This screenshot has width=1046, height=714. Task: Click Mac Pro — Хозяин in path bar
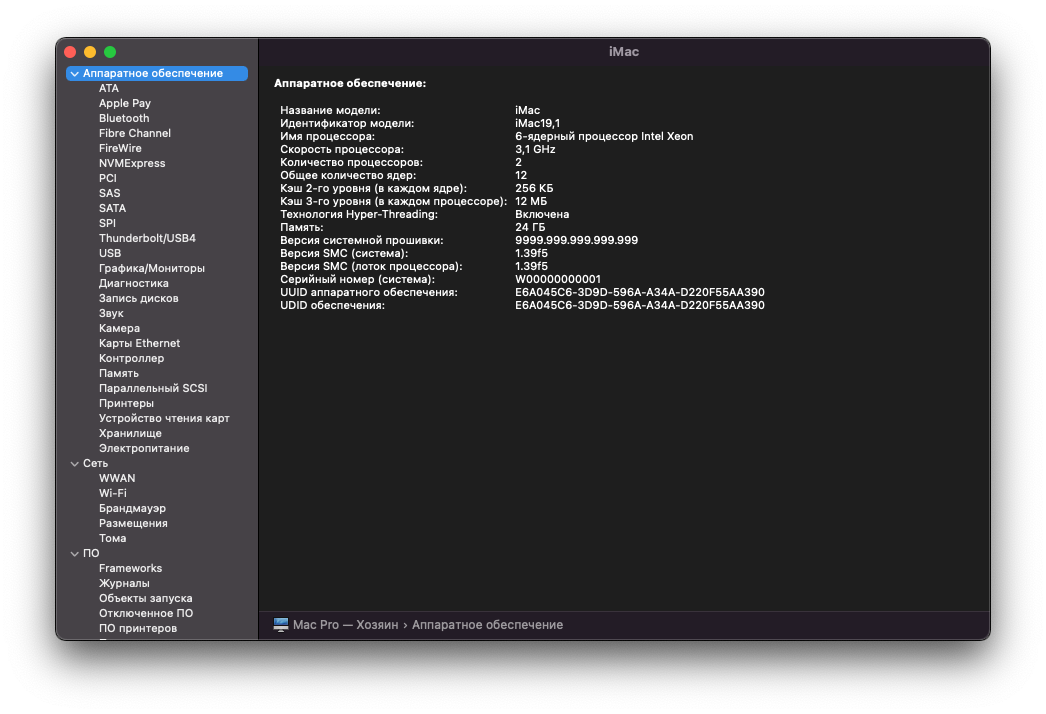[x=346, y=625]
